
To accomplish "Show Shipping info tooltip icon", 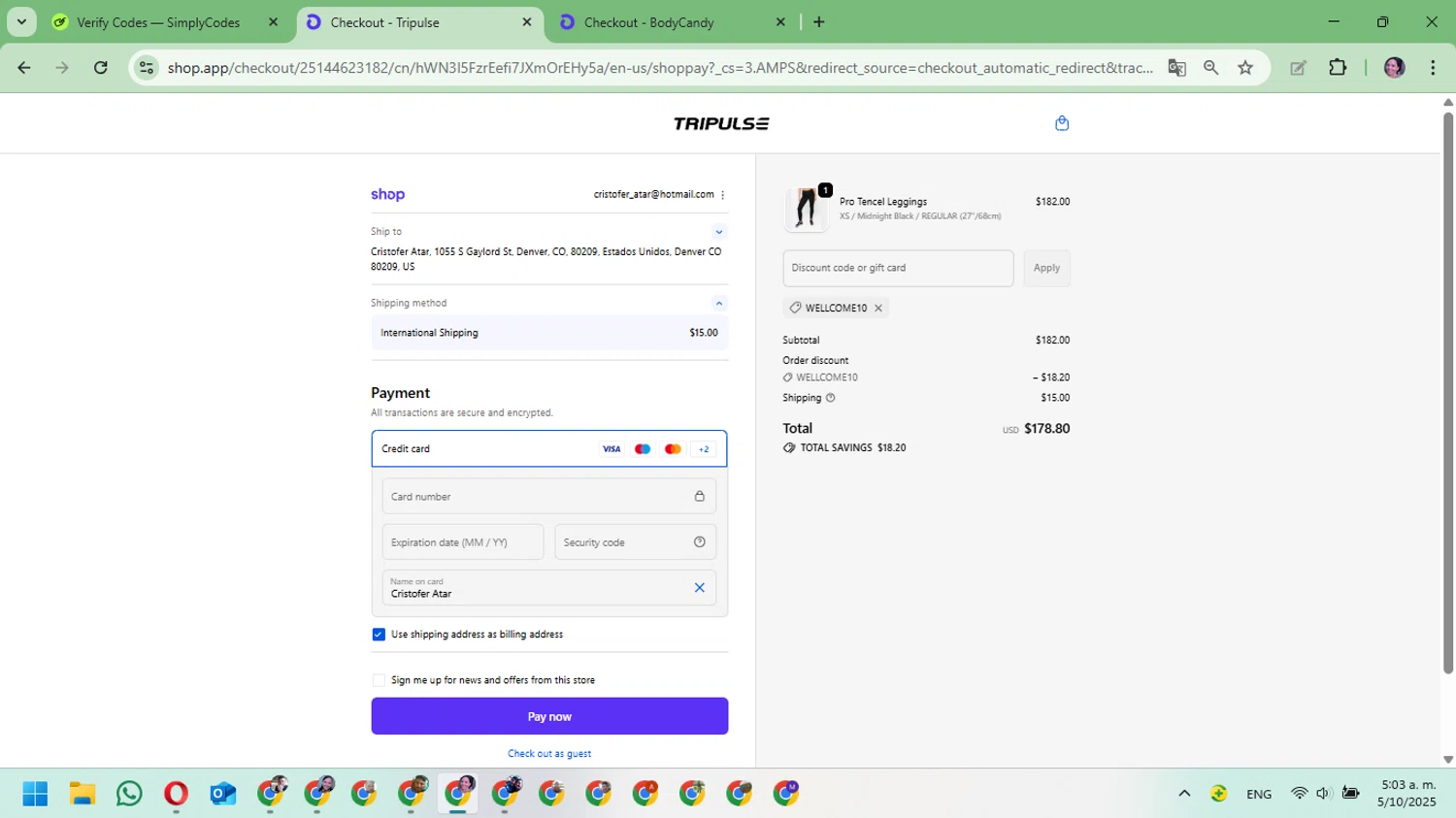I will pyautogui.click(x=830, y=398).
